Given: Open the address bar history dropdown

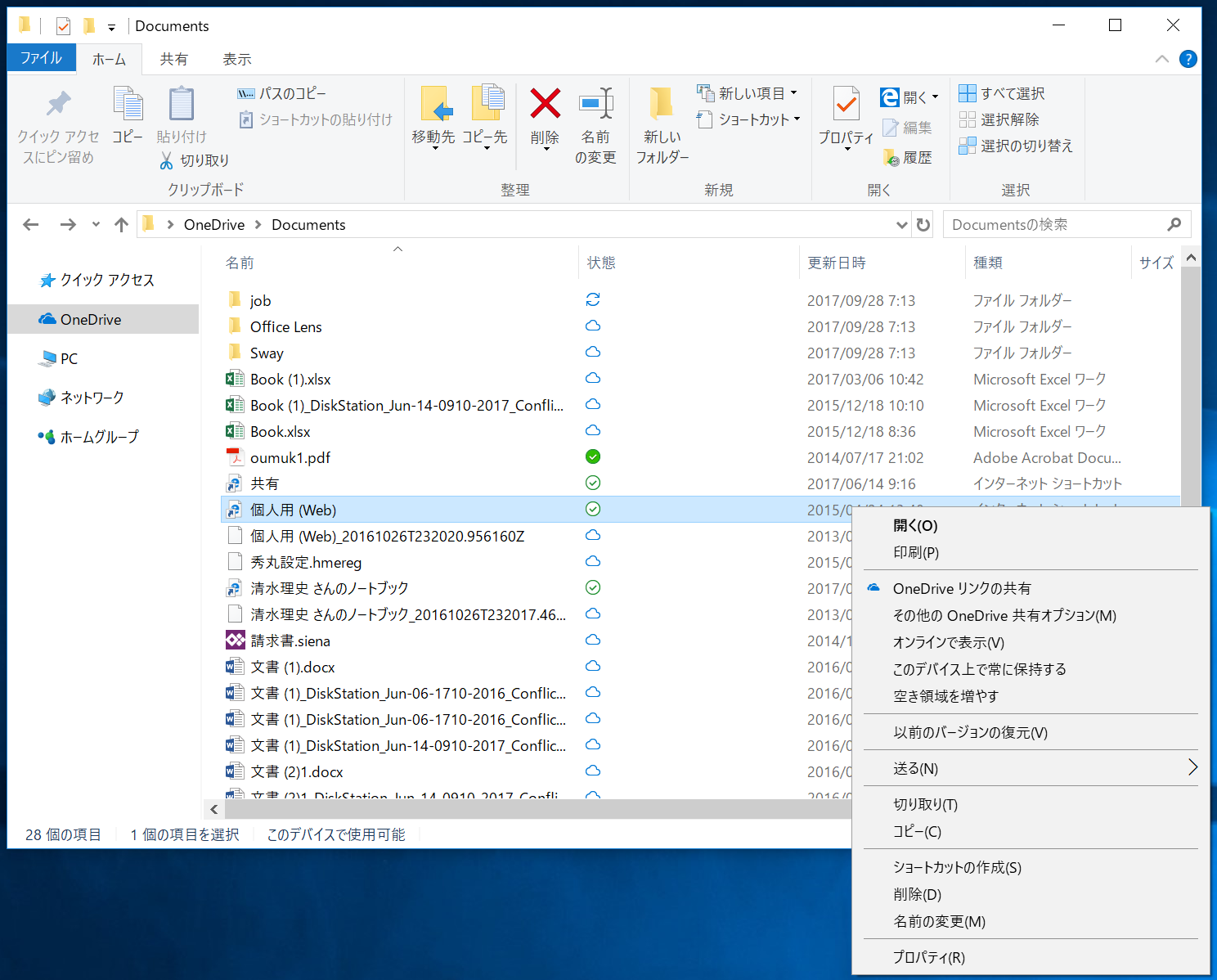Looking at the screenshot, I should (900, 224).
